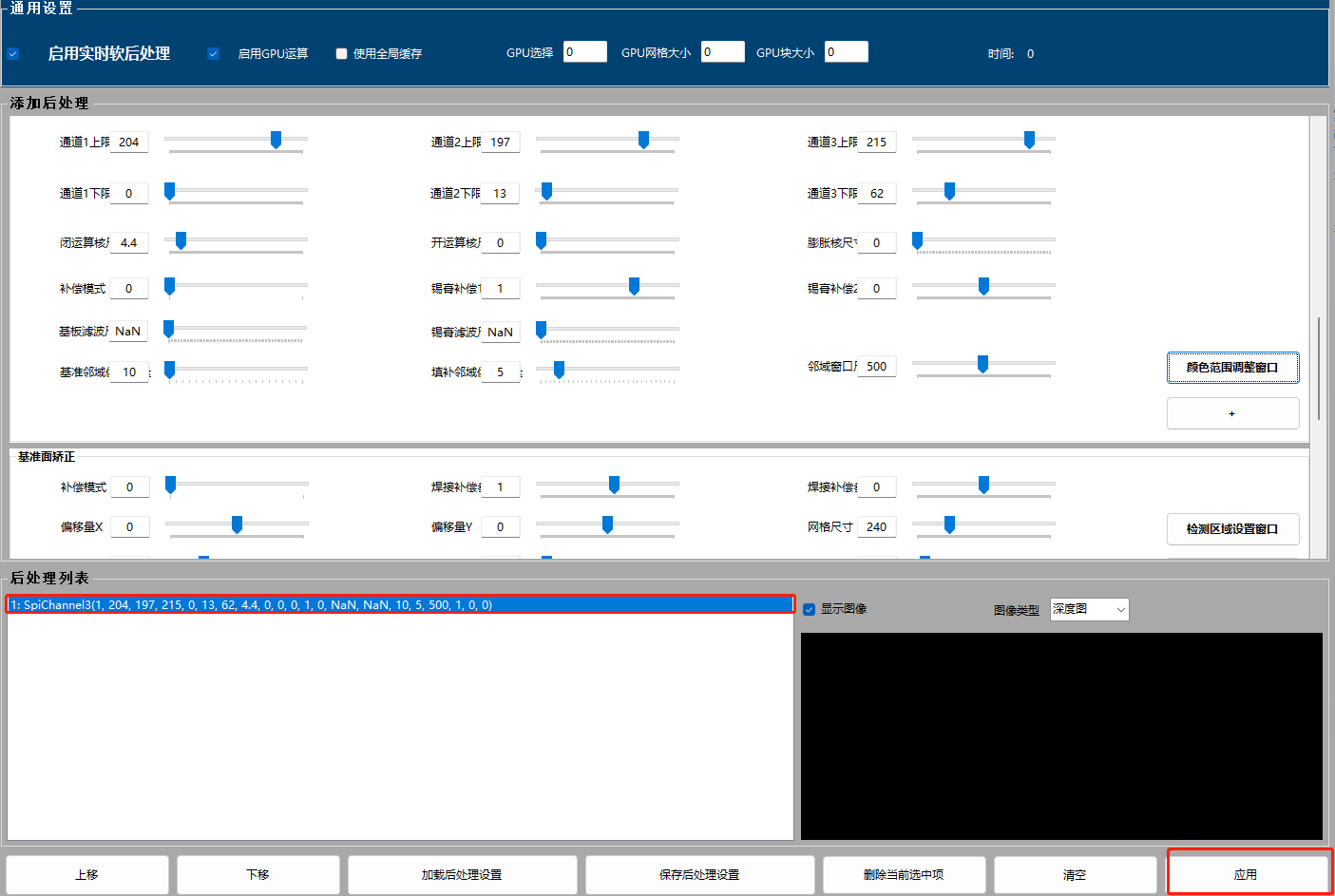Click the 偏移量Y value box

click(x=501, y=527)
